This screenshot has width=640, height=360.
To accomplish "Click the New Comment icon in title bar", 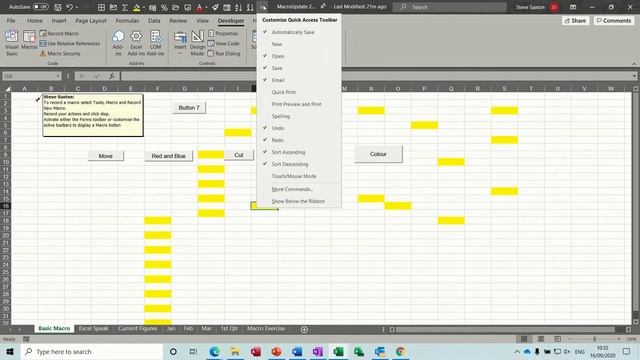I will [x=188, y=7].
